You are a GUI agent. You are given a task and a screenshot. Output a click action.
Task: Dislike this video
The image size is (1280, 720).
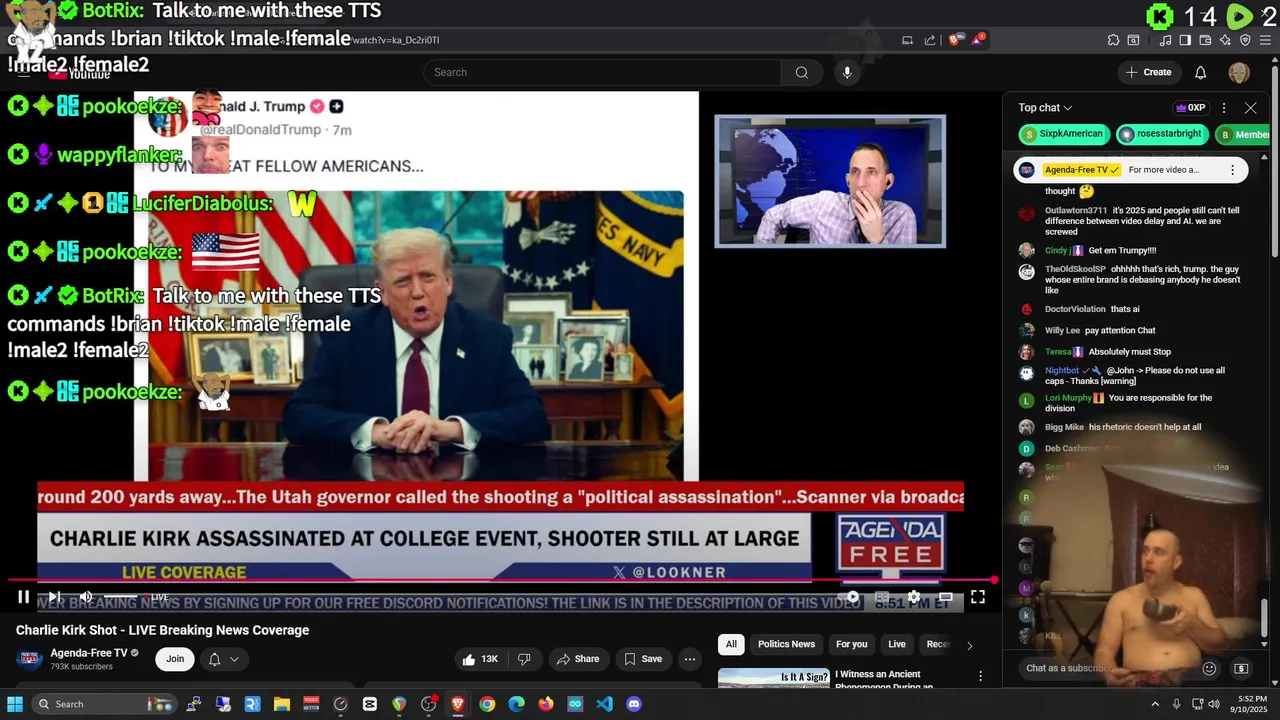click(x=524, y=659)
